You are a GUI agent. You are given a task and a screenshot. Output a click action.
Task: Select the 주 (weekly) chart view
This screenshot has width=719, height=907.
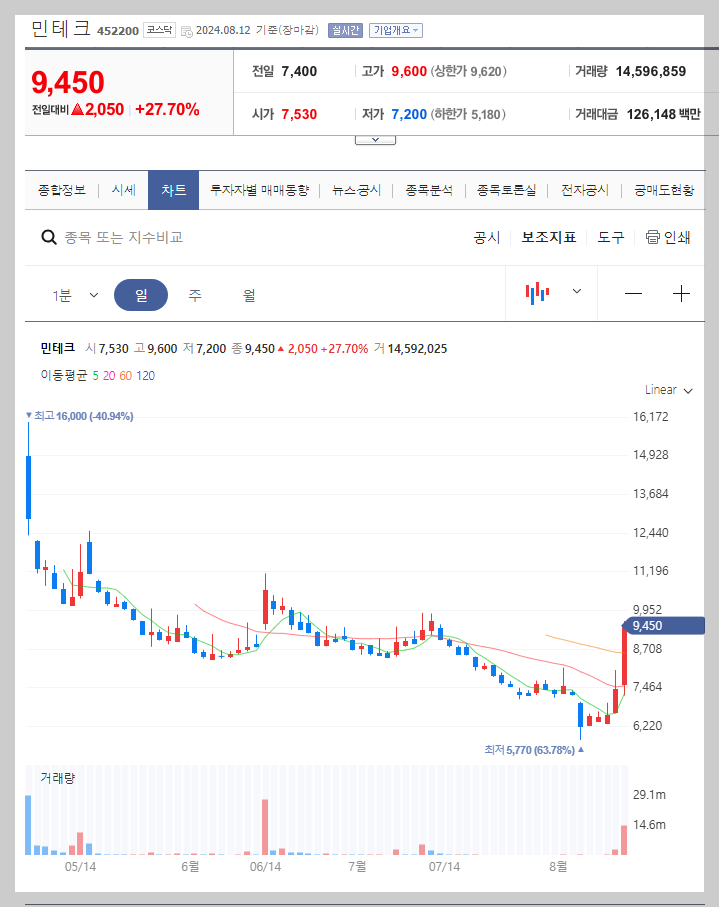pyautogui.click(x=195, y=293)
